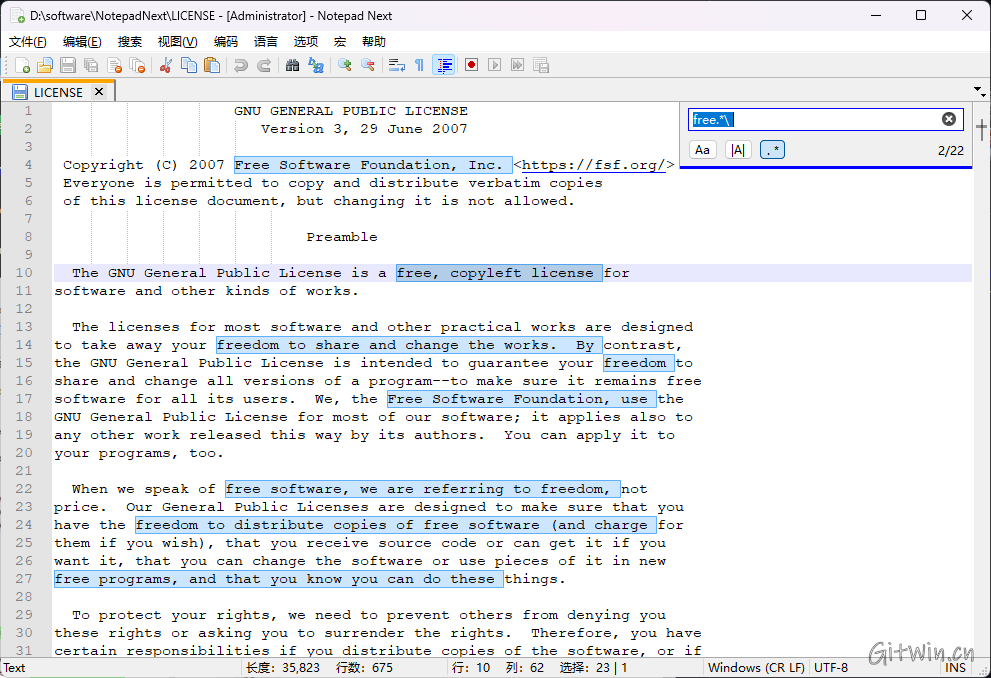Image resolution: width=991 pixels, height=678 pixels.
Task: Close the LICENSE tab
Action: point(99,92)
